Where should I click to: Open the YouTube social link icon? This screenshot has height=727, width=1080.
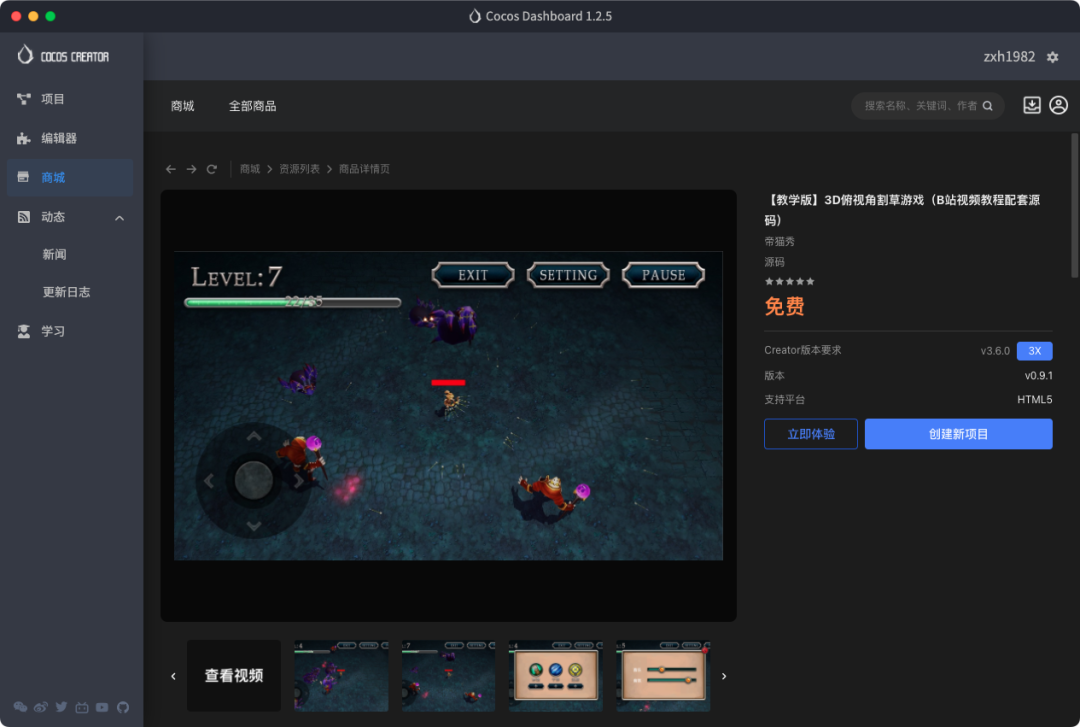pyautogui.click(x=102, y=707)
